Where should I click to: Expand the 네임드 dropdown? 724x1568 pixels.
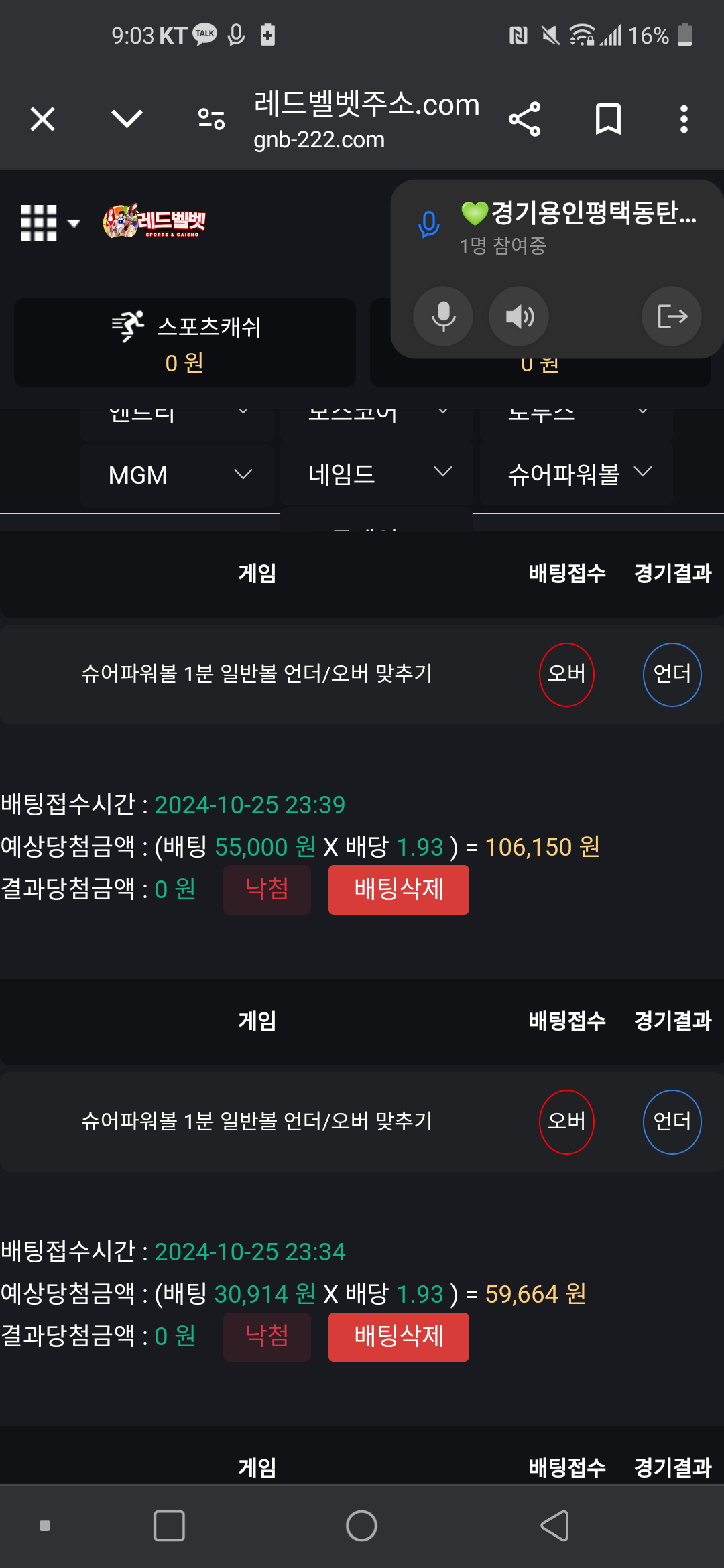[x=377, y=475]
